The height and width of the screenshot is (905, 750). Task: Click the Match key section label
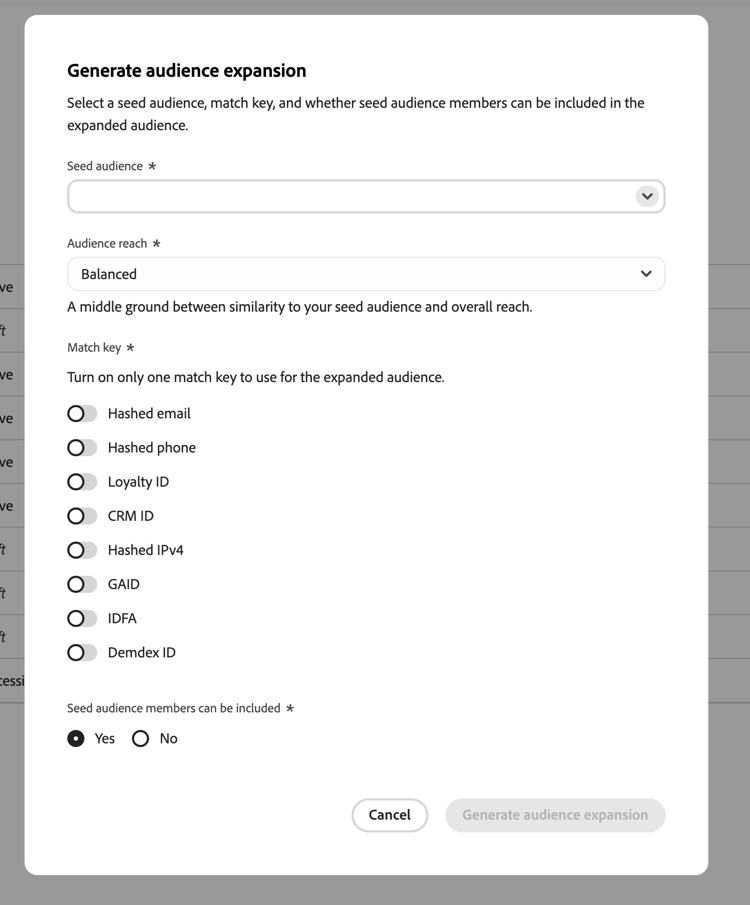(94, 347)
